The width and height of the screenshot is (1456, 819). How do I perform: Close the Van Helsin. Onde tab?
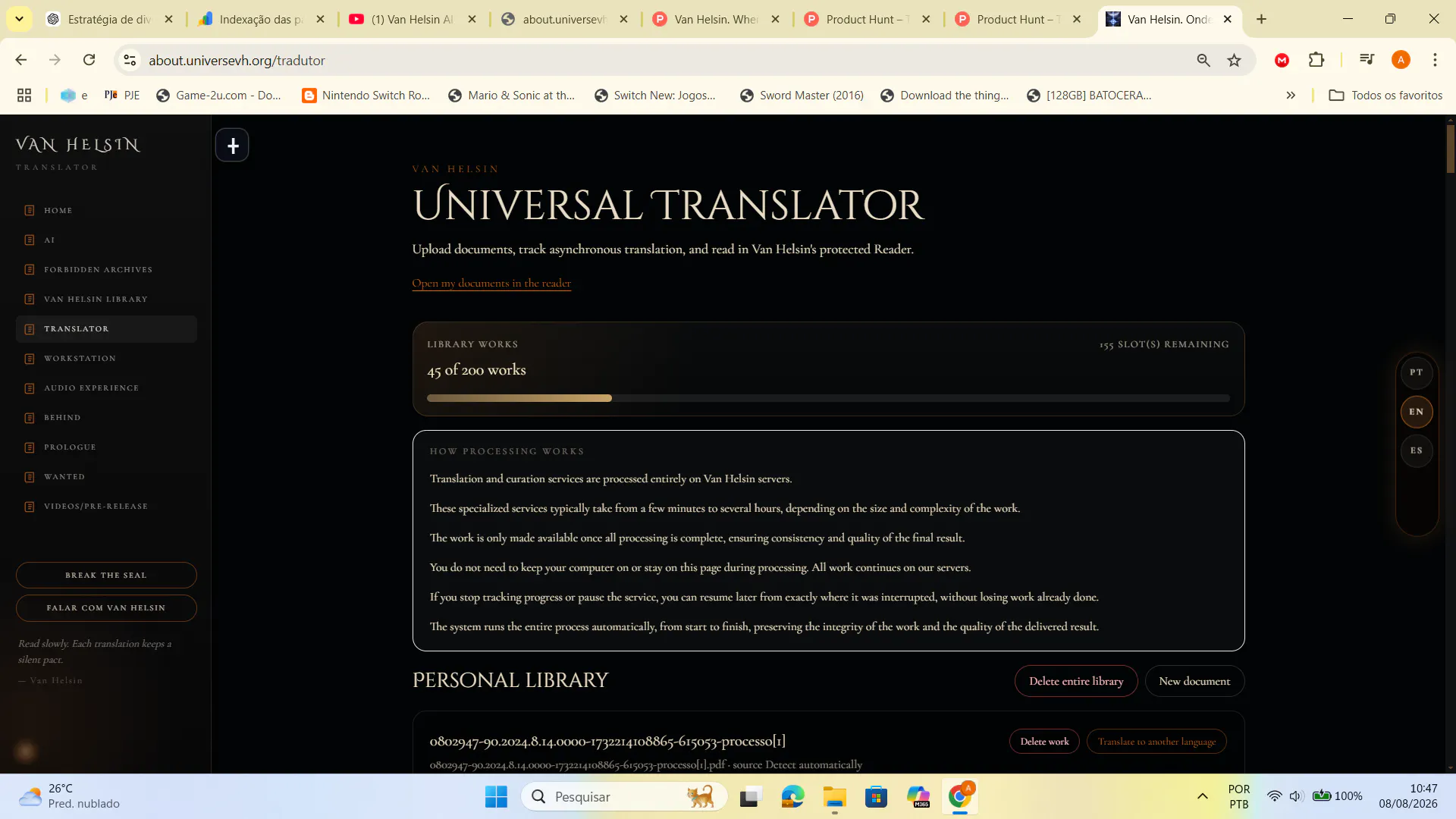click(x=1228, y=19)
